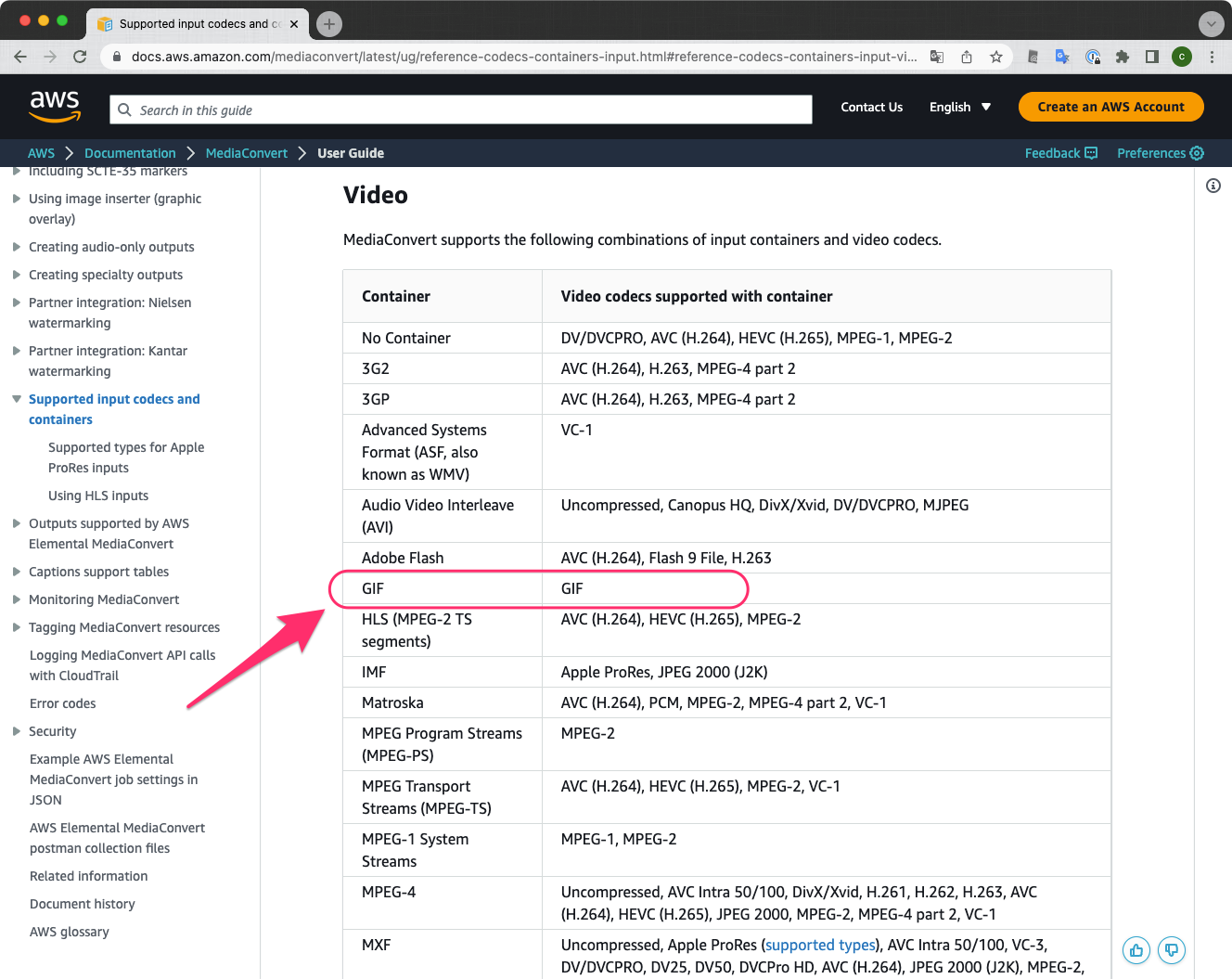Image resolution: width=1232 pixels, height=979 pixels.
Task: Open AWS glossary page
Action: 70,932
